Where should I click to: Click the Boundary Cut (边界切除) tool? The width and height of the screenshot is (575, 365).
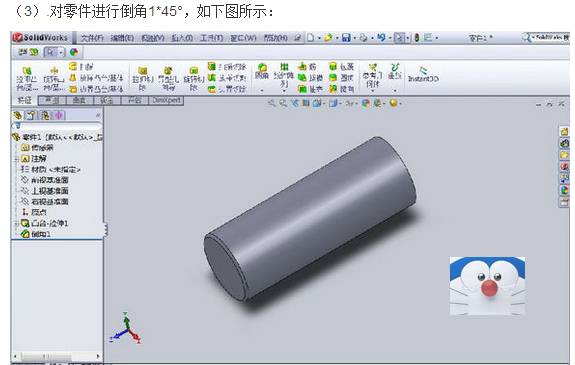pos(227,89)
